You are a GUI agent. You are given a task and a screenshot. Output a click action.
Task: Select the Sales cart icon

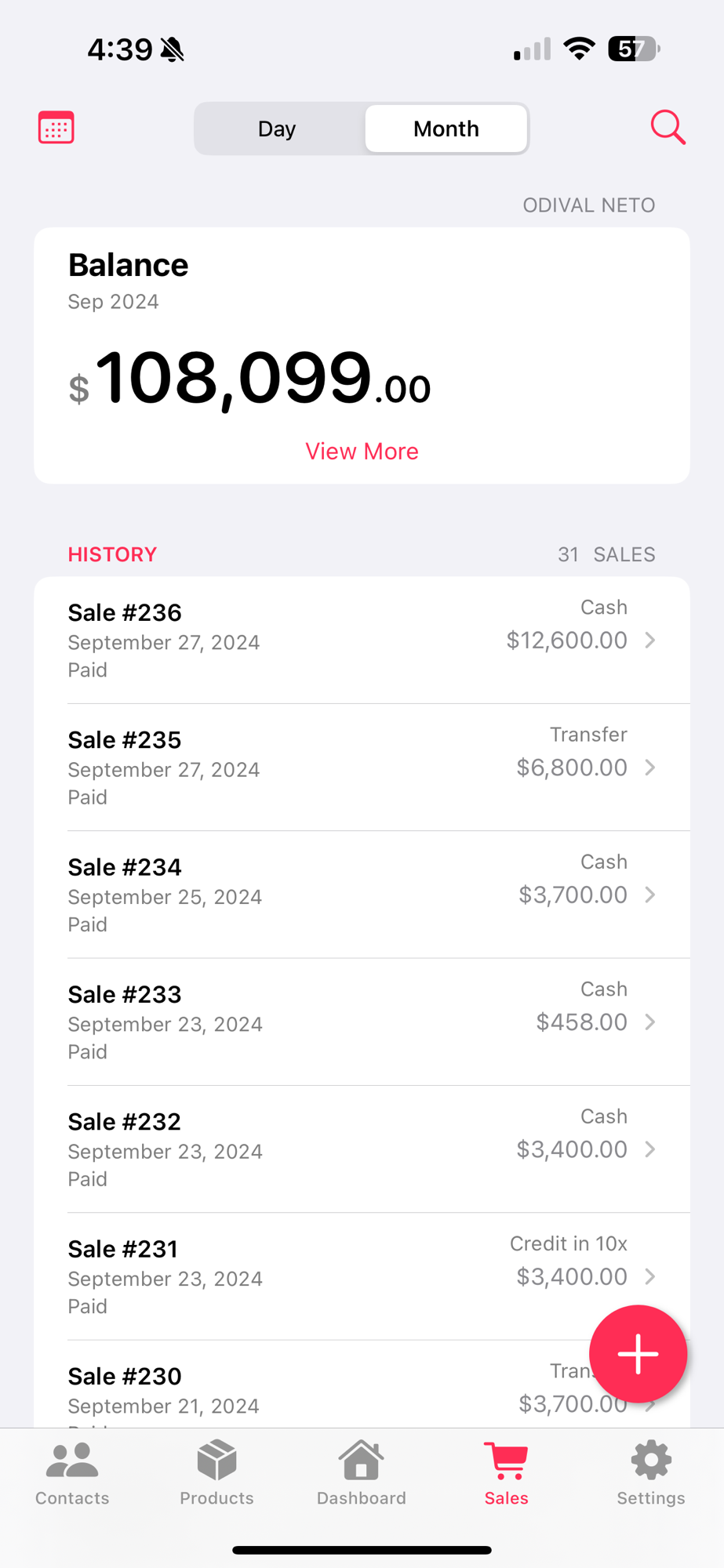[506, 1461]
